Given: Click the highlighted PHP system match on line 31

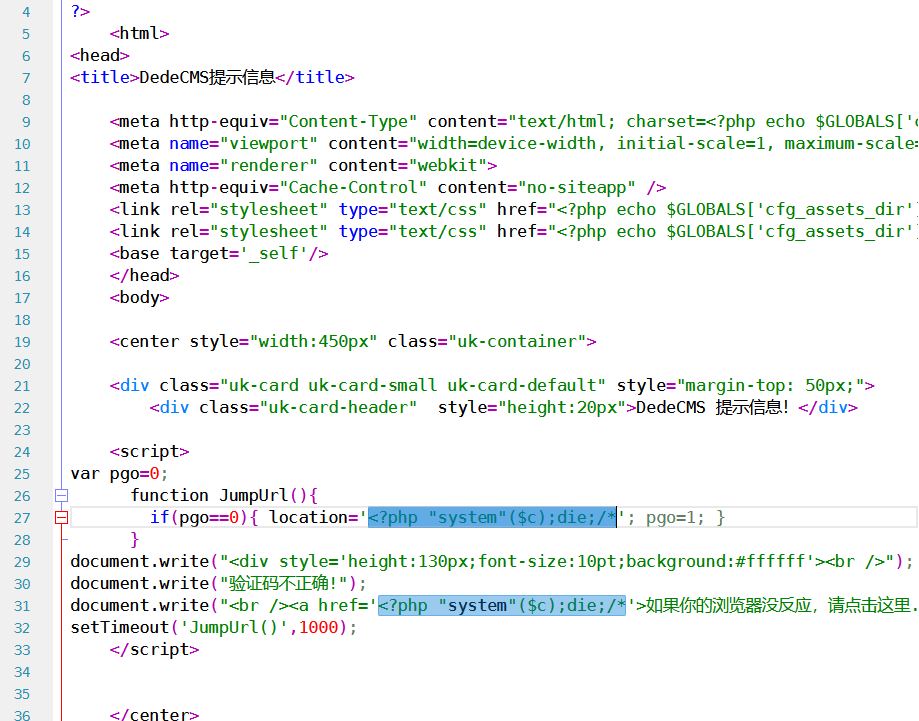Looking at the screenshot, I should (502, 605).
